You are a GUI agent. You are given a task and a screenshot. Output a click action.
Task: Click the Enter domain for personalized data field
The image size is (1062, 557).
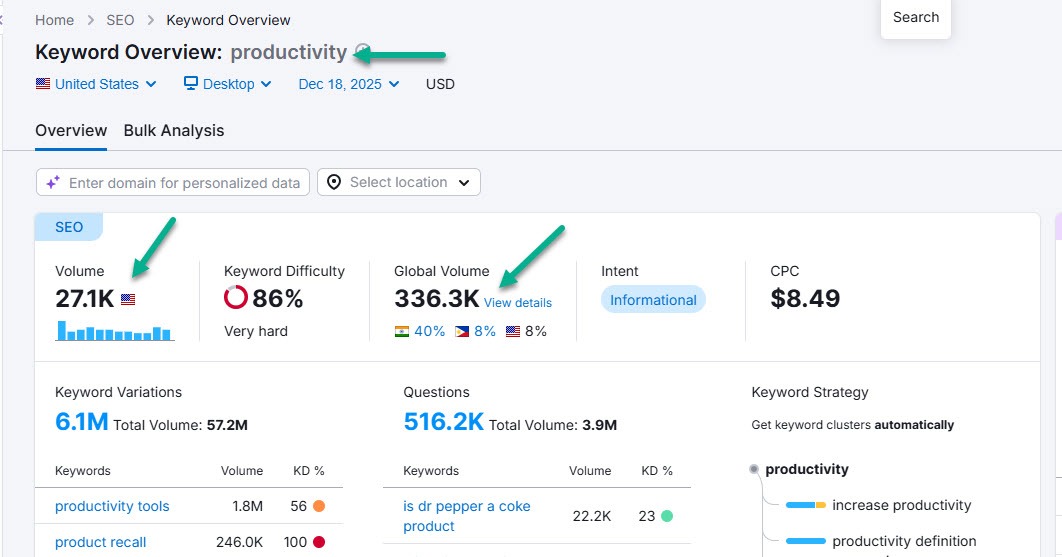click(x=173, y=182)
